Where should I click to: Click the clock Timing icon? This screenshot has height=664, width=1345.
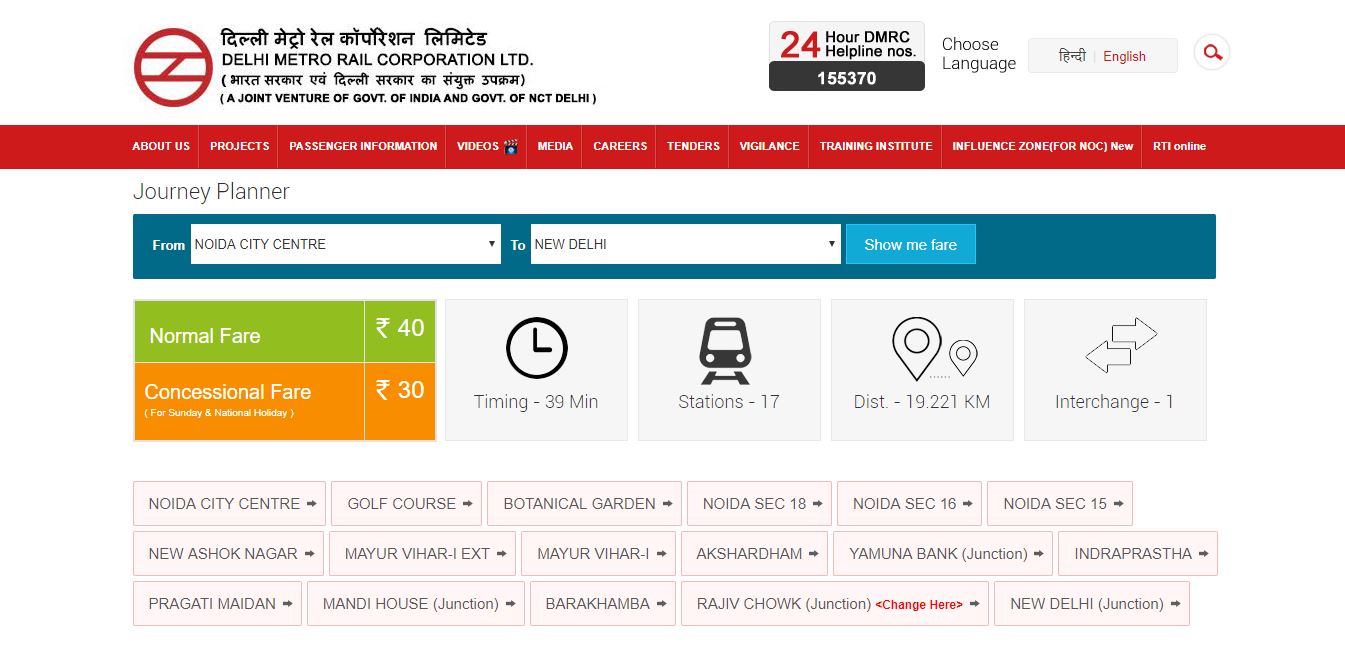[536, 348]
